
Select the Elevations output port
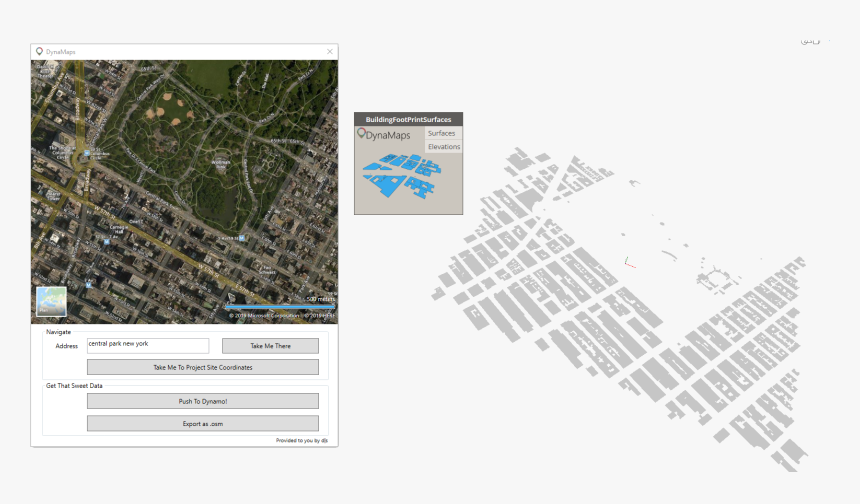pos(443,147)
